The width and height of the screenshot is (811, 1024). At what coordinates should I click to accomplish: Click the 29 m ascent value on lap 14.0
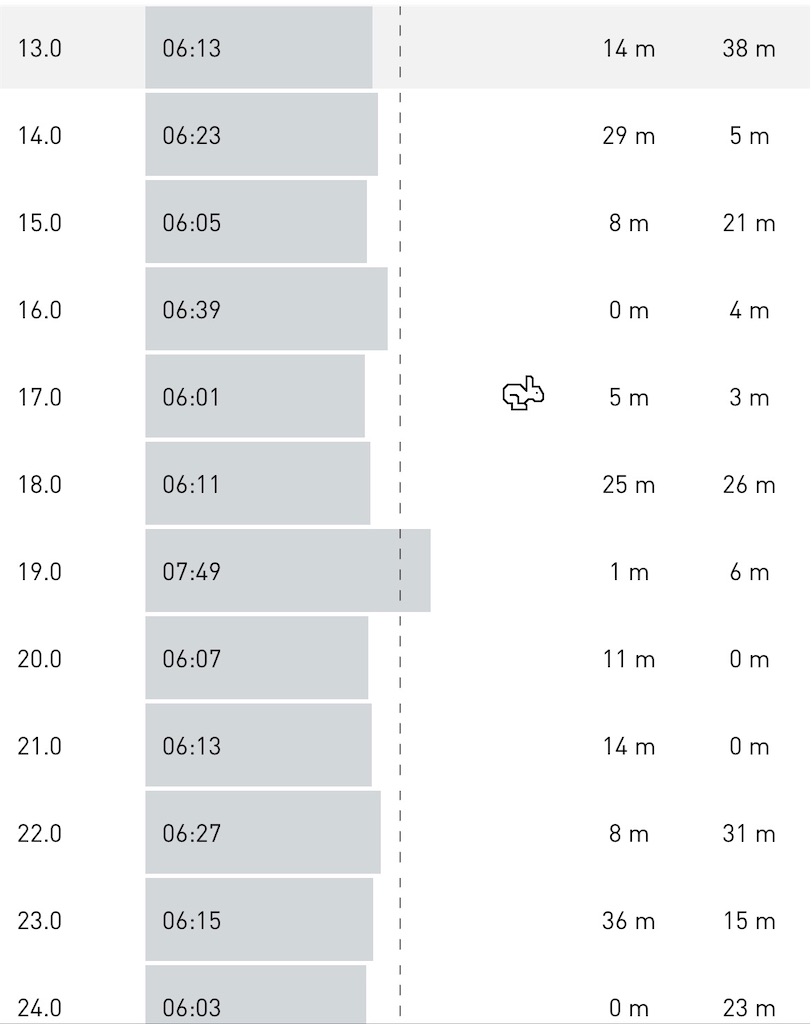[x=628, y=136]
